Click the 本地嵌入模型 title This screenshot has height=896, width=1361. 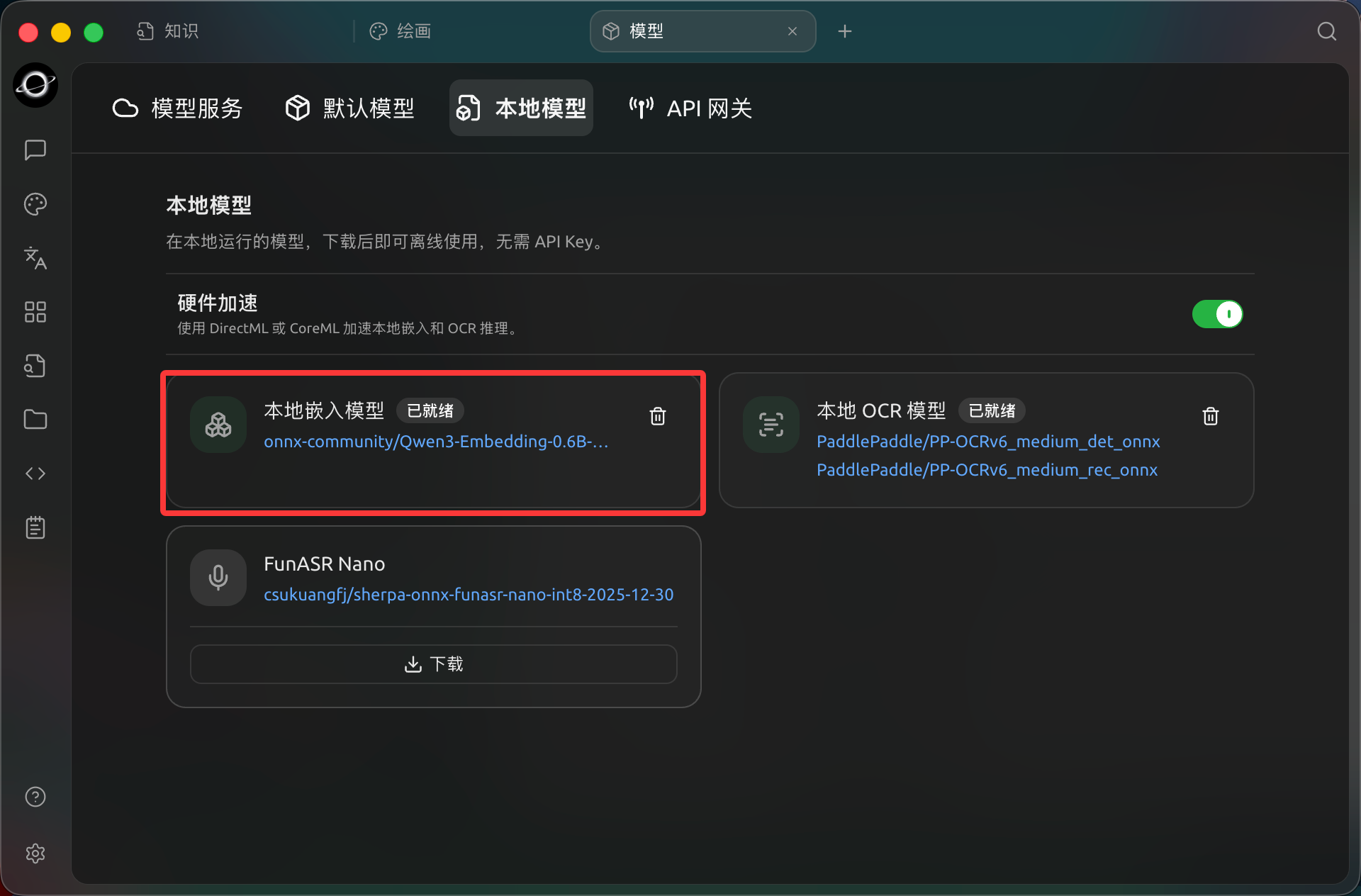pos(324,410)
